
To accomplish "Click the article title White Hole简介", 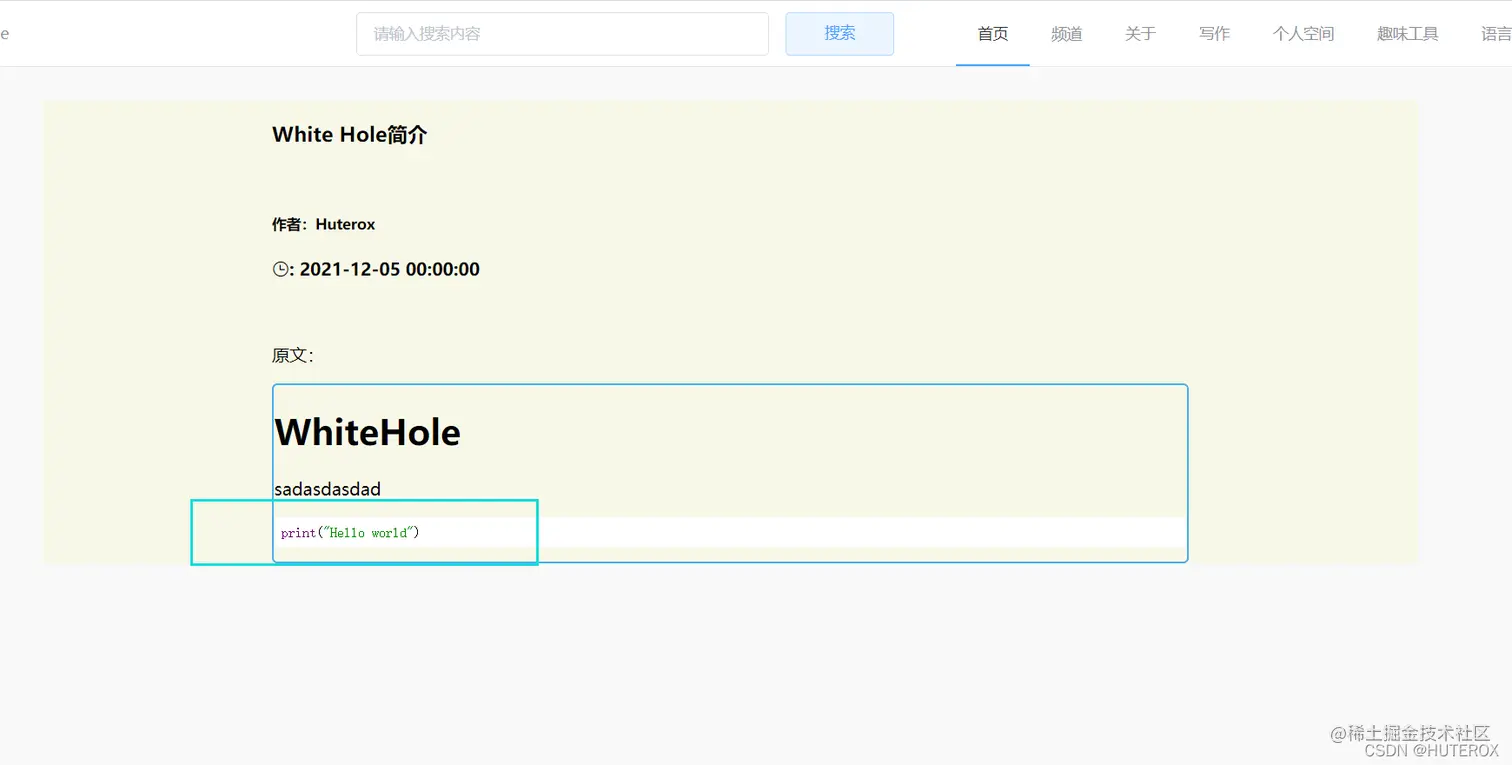I will (x=349, y=134).
